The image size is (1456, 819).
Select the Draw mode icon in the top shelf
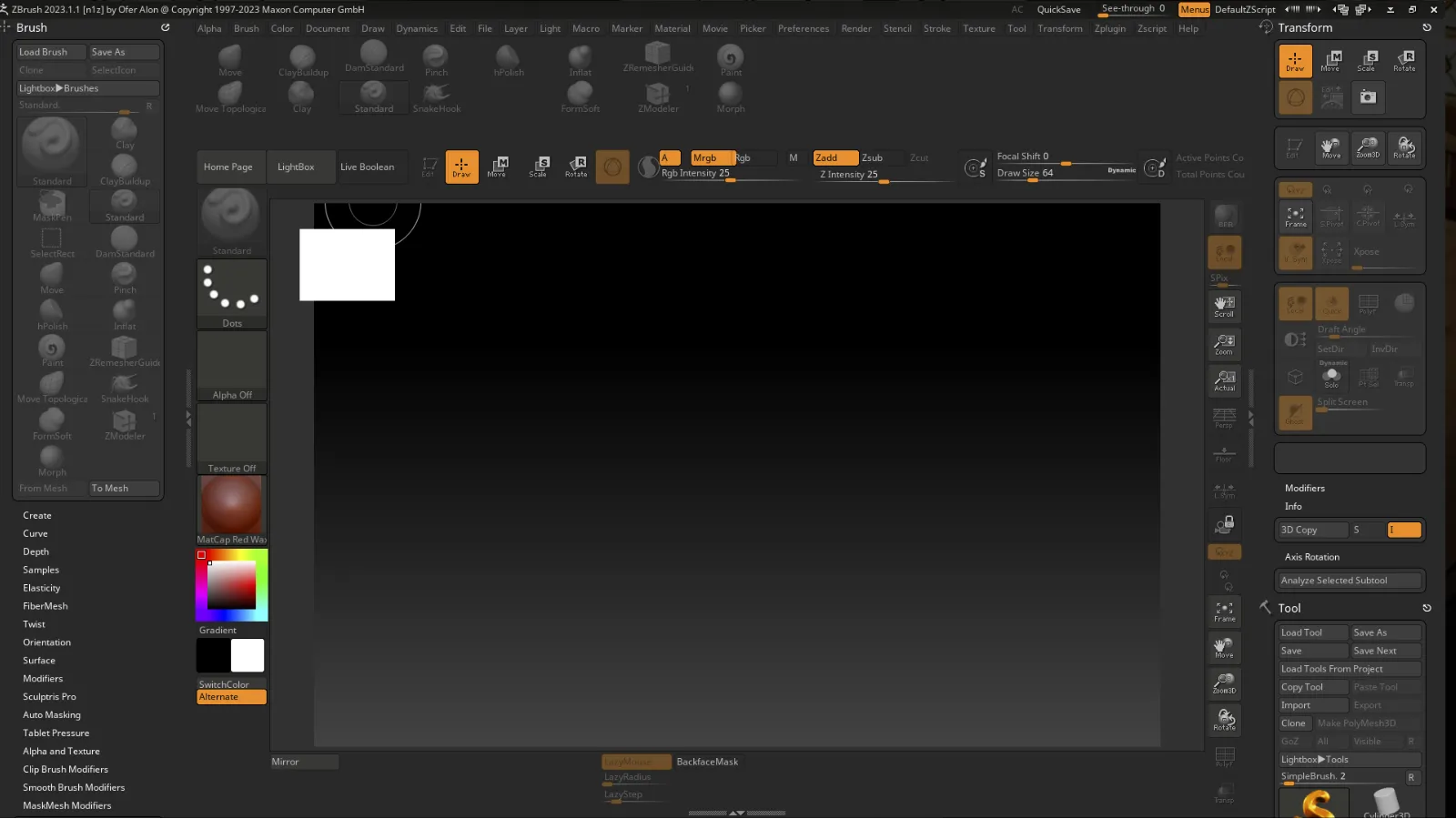461,167
